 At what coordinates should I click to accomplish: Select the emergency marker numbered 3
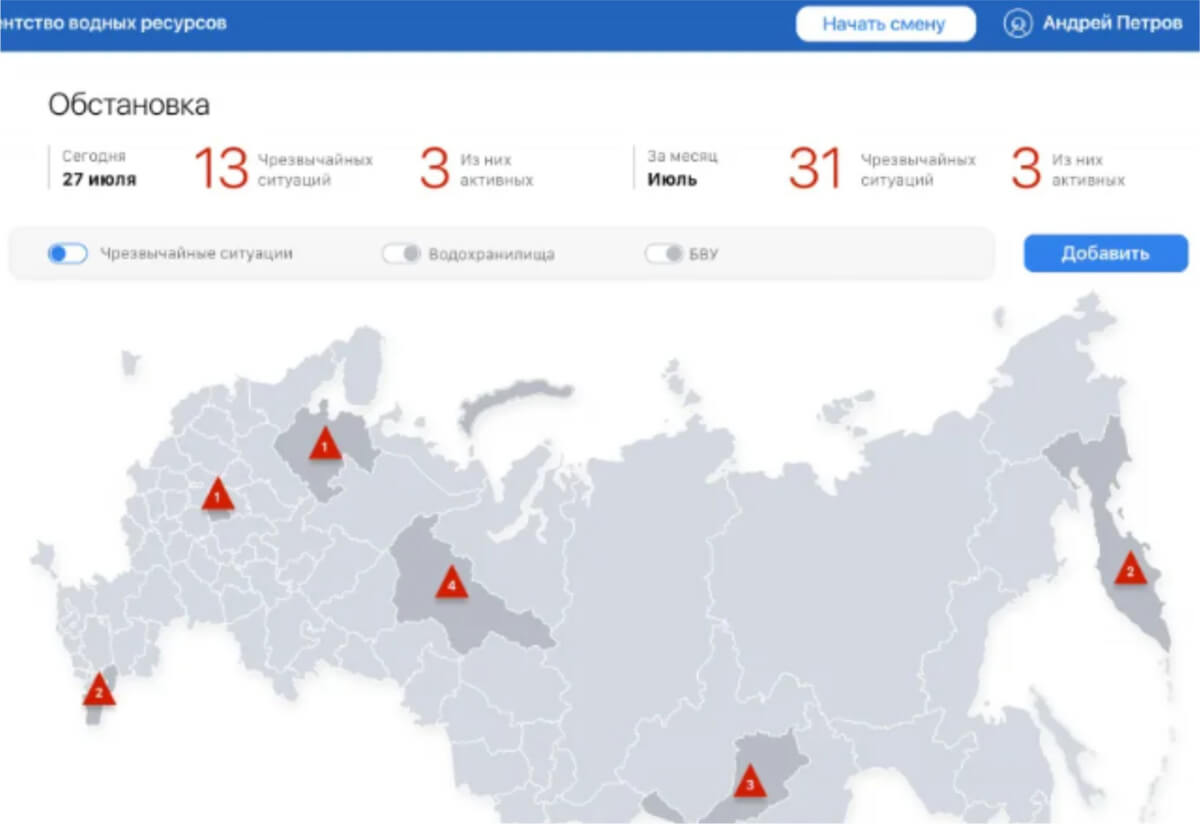point(750,783)
